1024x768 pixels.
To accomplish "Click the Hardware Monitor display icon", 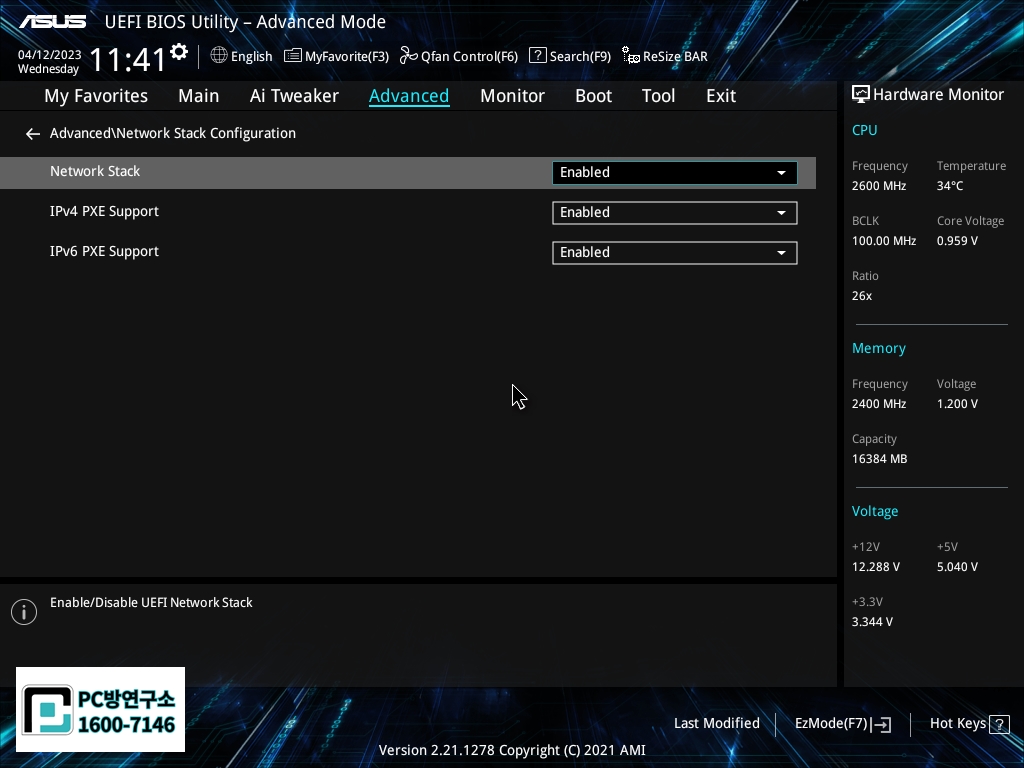I will pos(861,95).
